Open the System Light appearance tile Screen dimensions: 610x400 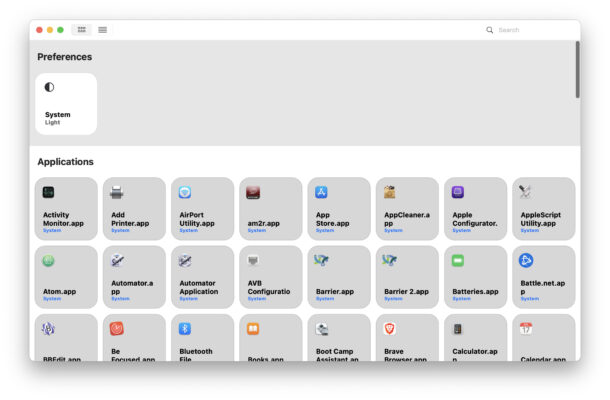[66, 104]
